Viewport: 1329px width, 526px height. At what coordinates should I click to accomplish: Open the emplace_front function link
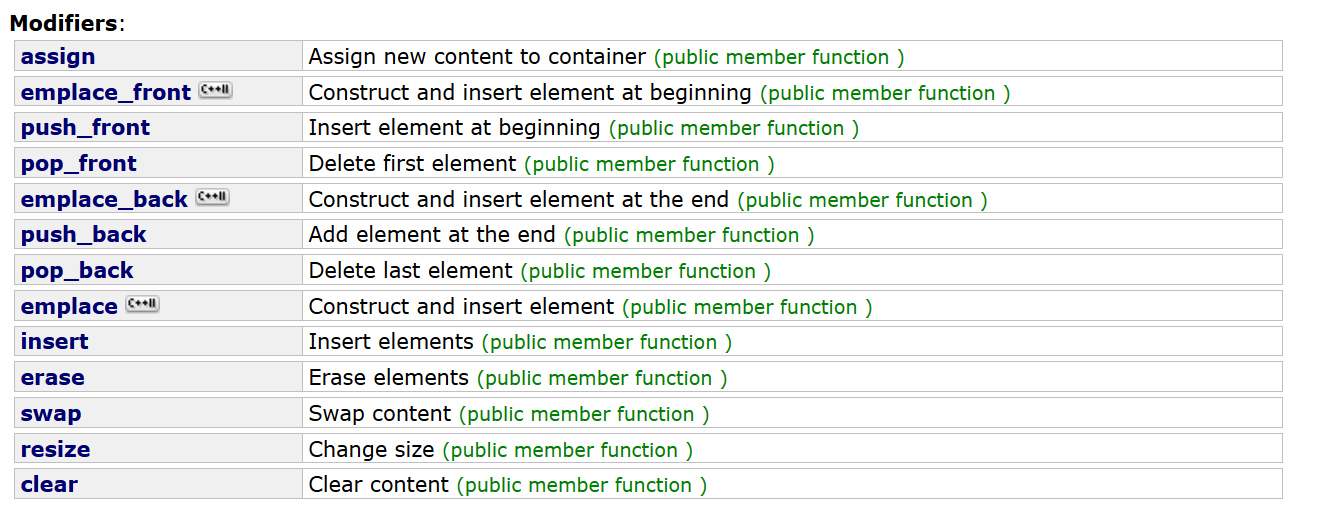(x=106, y=92)
